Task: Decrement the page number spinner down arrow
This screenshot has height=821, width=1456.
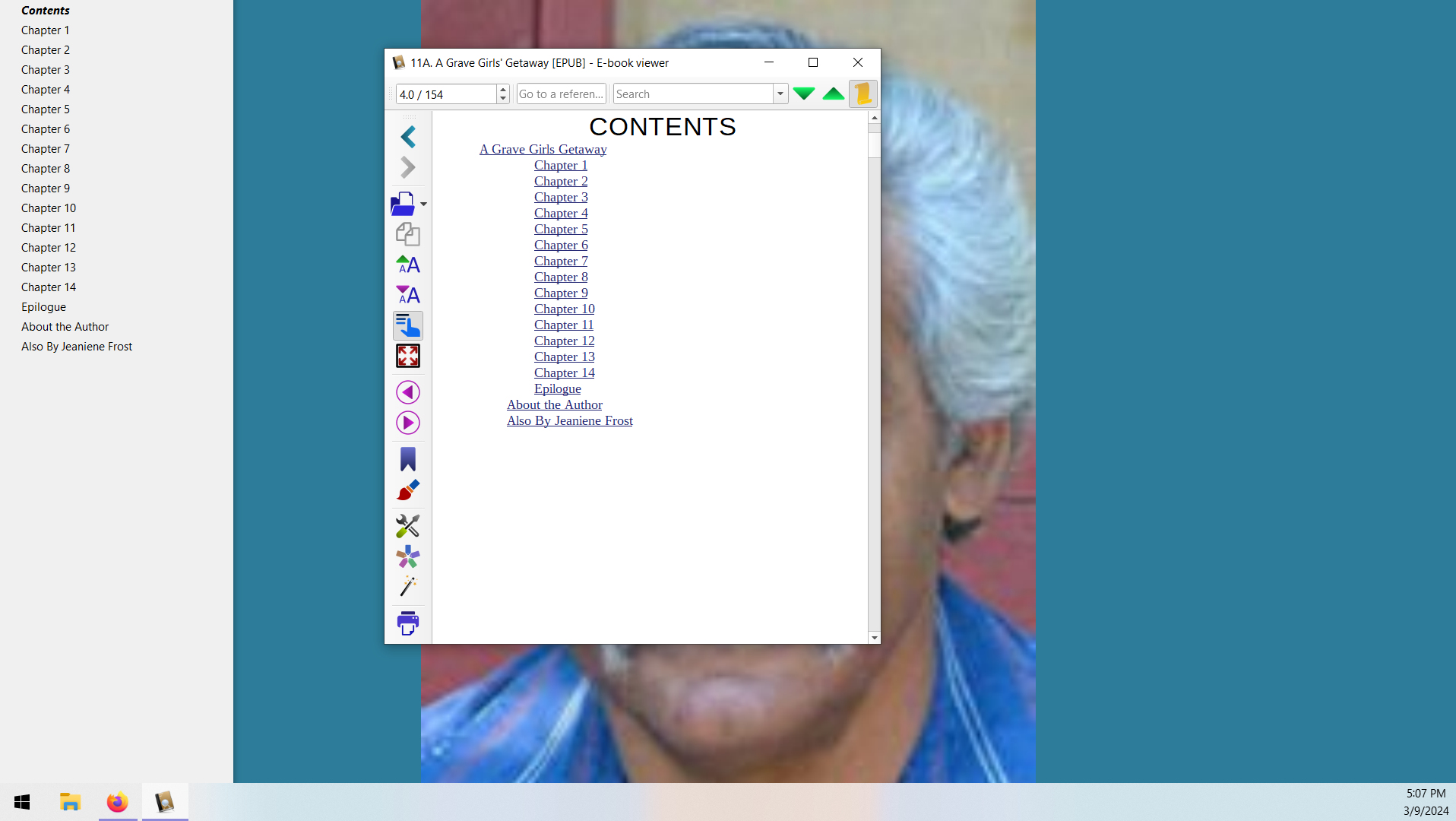Action: click(x=503, y=99)
